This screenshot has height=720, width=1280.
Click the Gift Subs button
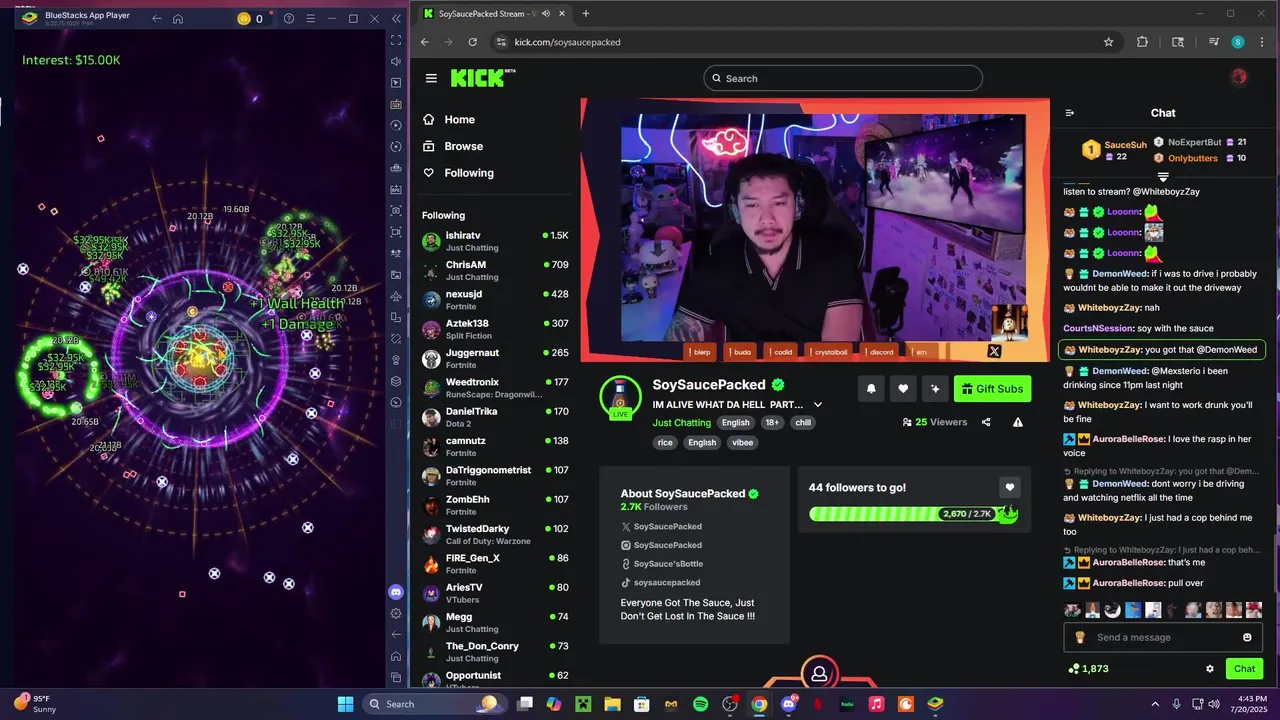click(992, 389)
